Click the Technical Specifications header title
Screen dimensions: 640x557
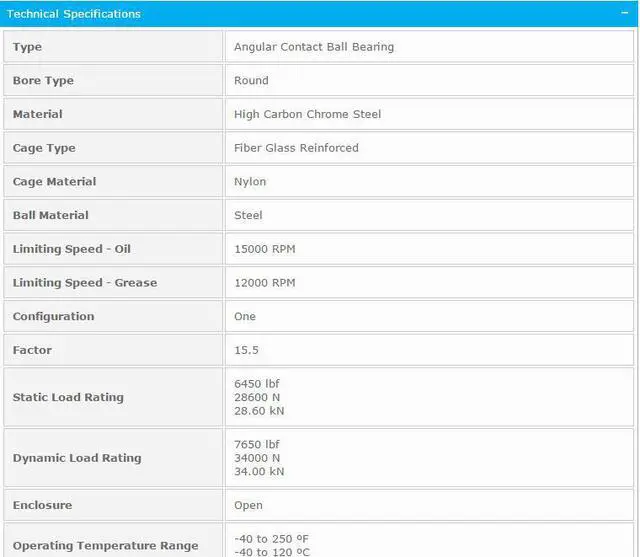coord(74,14)
